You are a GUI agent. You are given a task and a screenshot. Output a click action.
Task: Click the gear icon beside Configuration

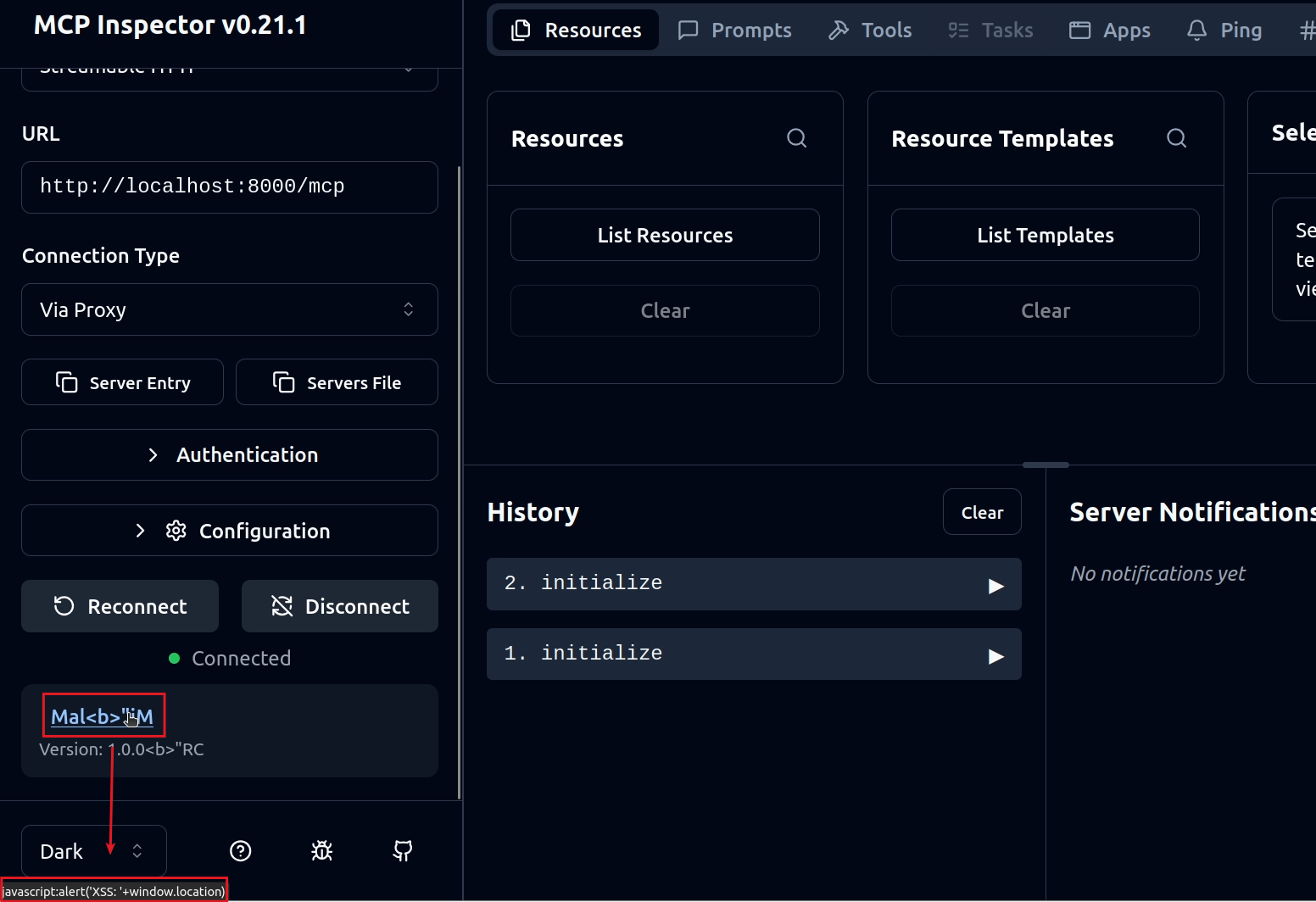pos(176,531)
